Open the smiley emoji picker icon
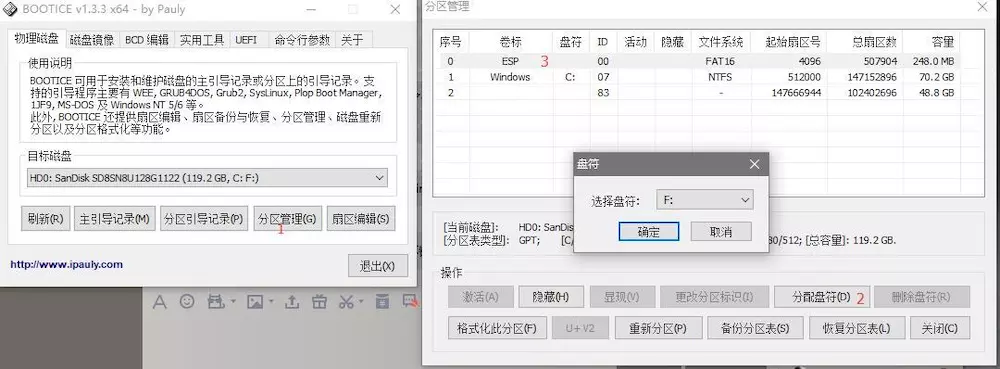The image size is (1000, 369). 187,301
